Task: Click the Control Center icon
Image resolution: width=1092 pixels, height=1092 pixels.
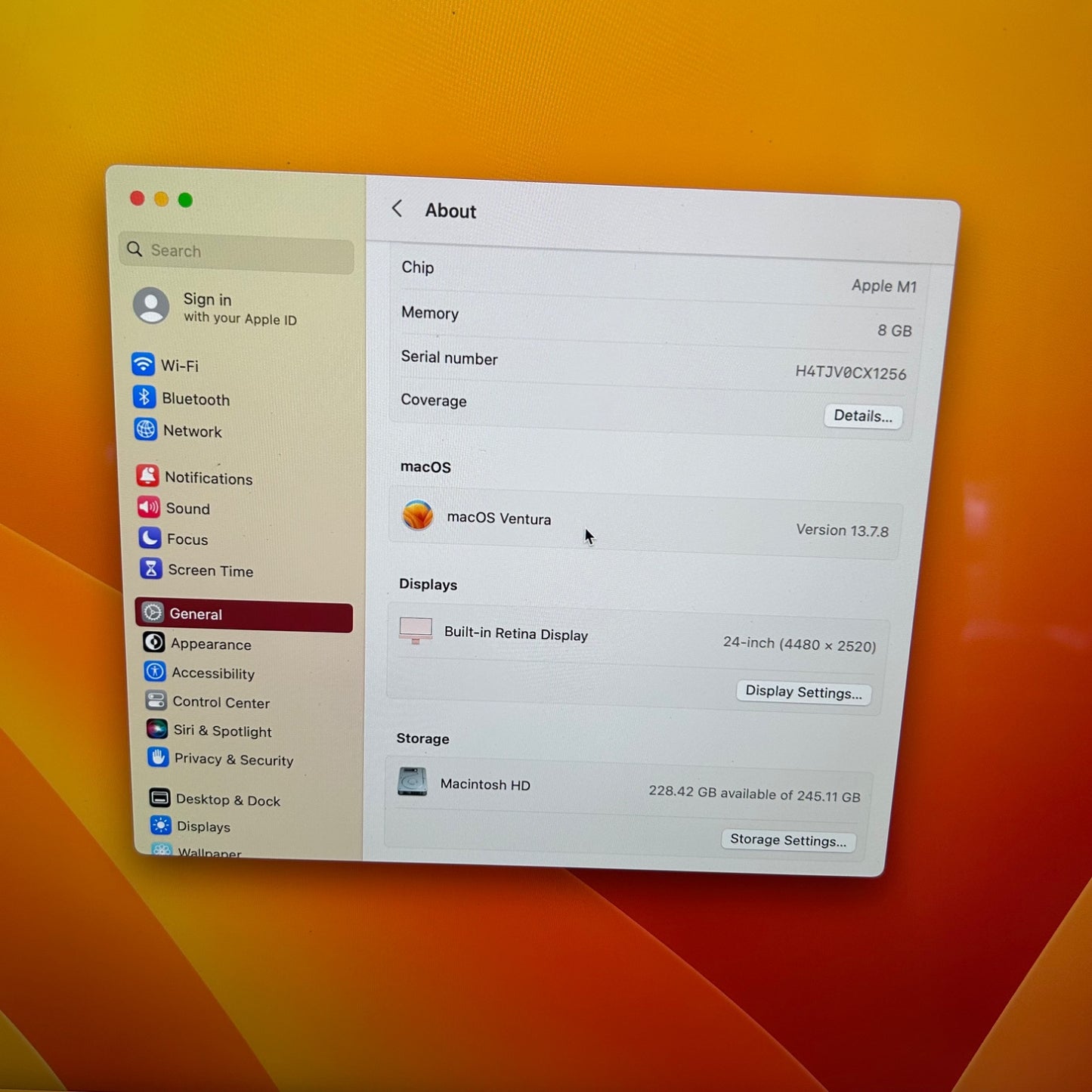Action: [156, 701]
